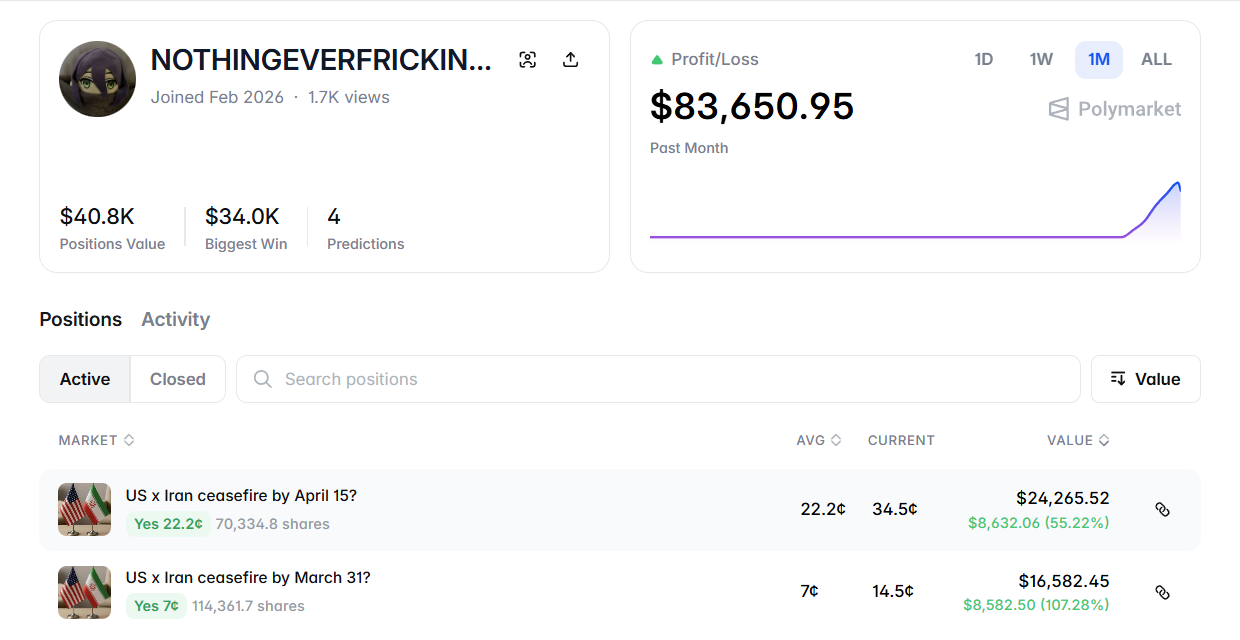This screenshot has height=640, width=1240.
Task: Sort positions by AVG column
Action: point(818,440)
